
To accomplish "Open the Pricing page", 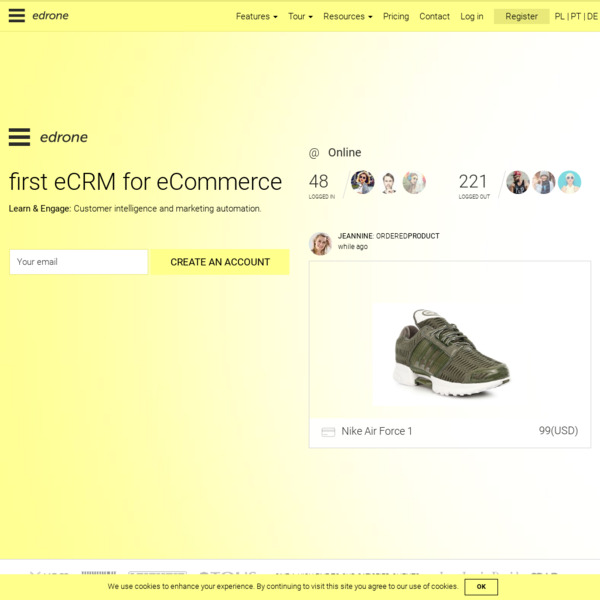I will 396,16.
